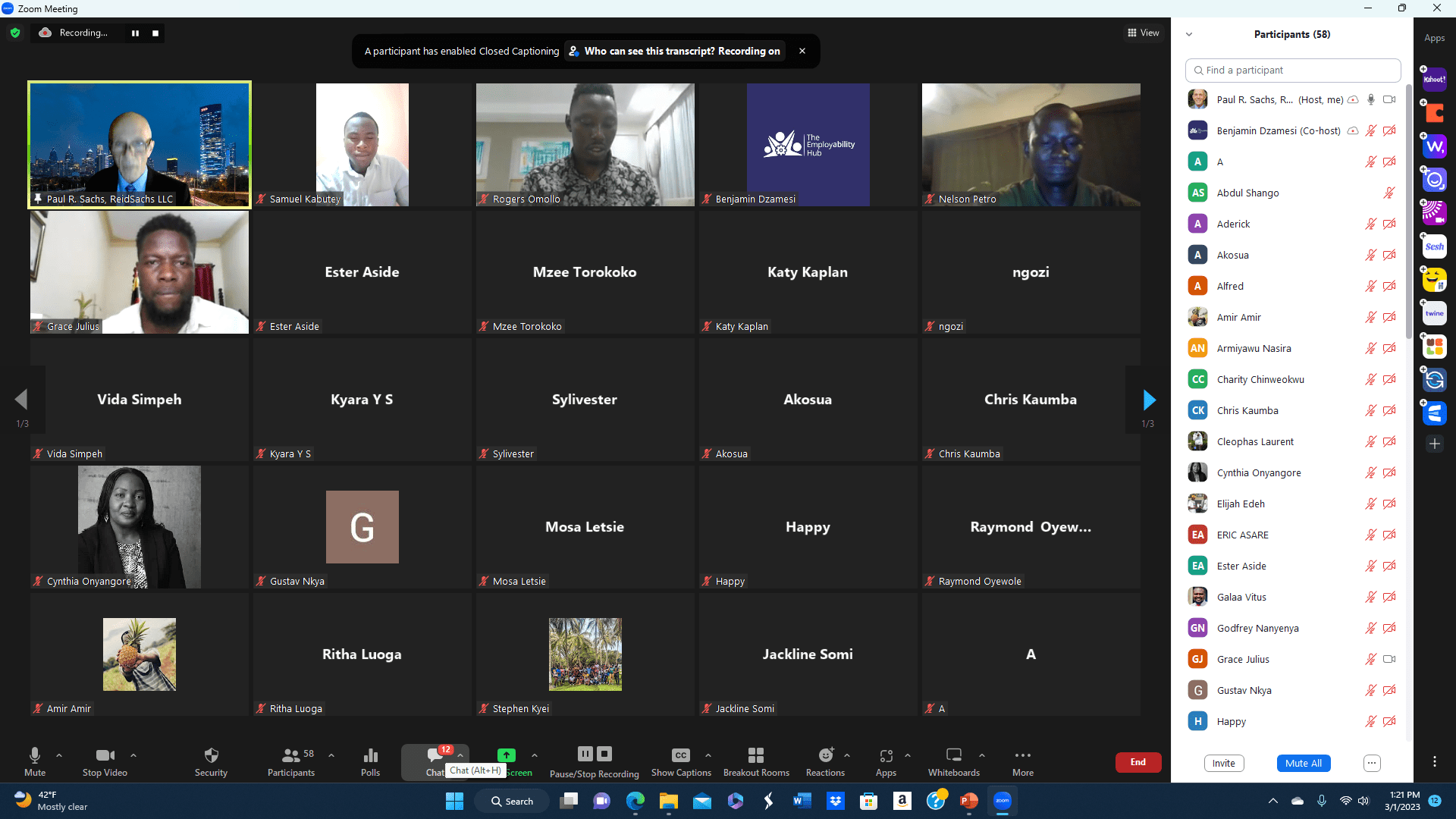
Task: Expand audio options arrow beside Mute
Action: 59,755
